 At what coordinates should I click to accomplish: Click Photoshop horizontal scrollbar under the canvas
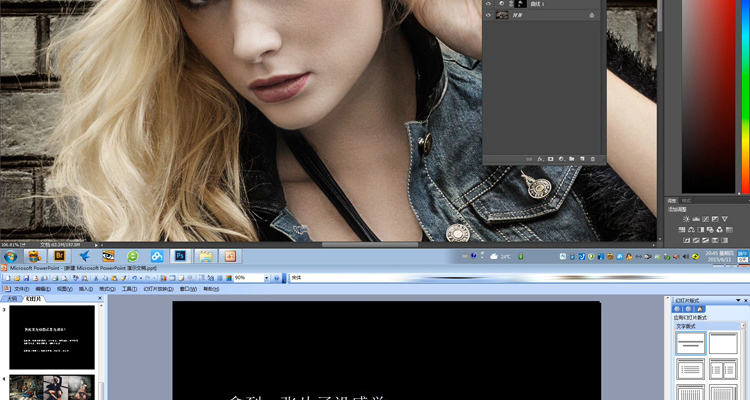tap(370, 244)
